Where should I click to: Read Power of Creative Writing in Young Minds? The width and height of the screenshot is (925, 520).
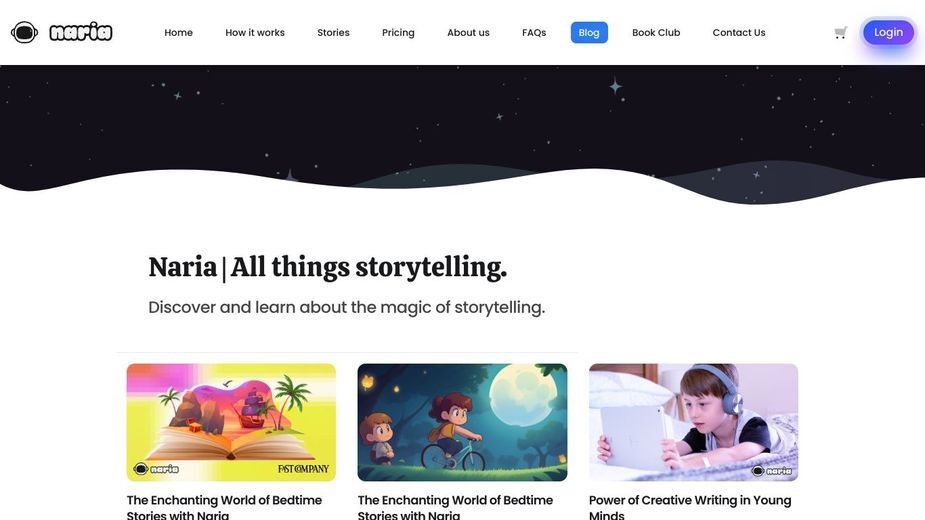tap(690, 507)
